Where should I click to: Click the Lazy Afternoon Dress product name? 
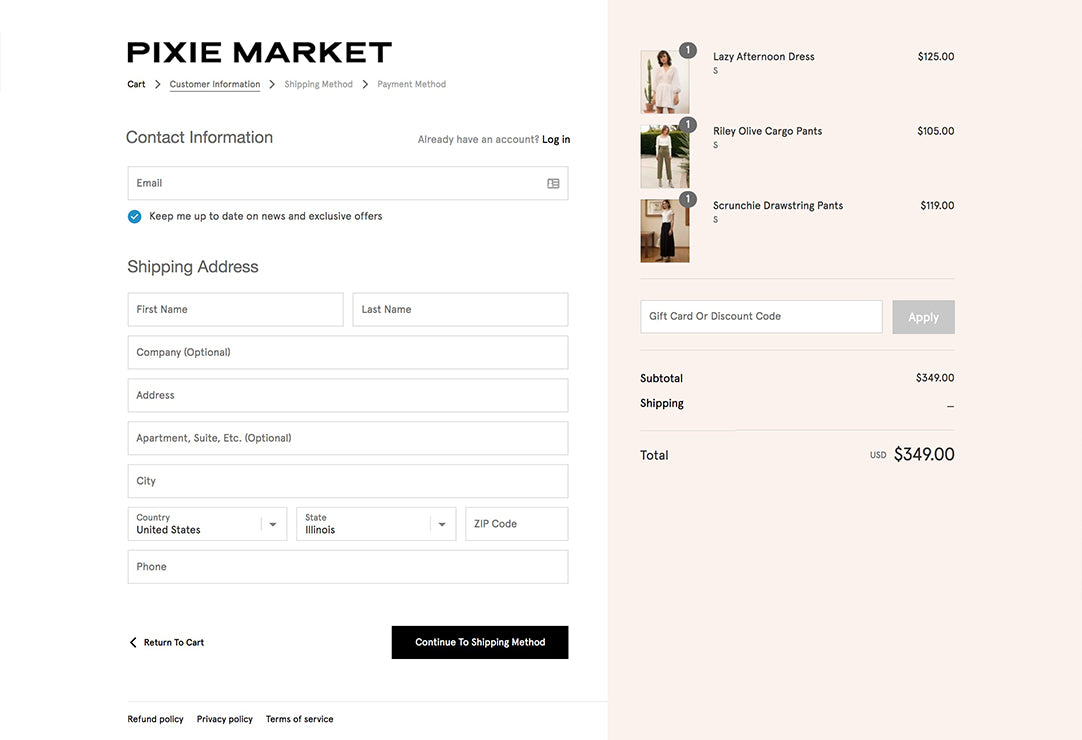[763, 57]
